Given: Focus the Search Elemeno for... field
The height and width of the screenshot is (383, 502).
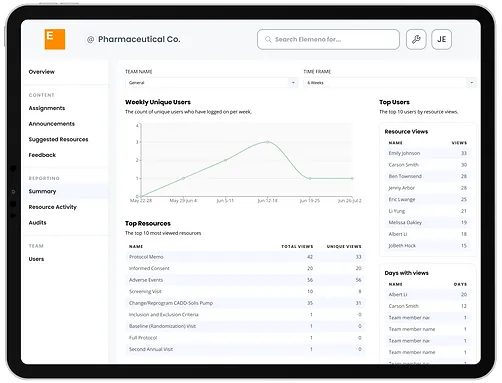Looking at the screenshot, I should pyautogui.click(x=328, y=39).
